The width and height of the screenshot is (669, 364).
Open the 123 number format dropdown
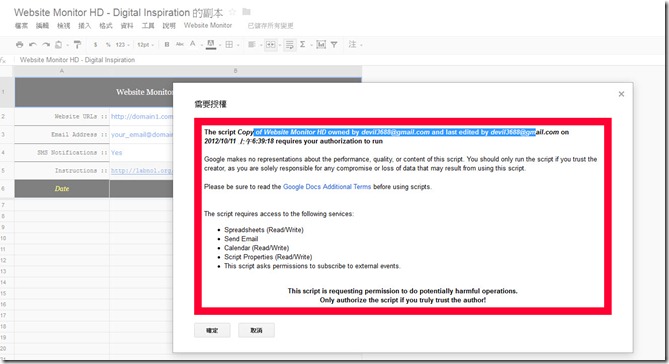click(x=123, y=44)
